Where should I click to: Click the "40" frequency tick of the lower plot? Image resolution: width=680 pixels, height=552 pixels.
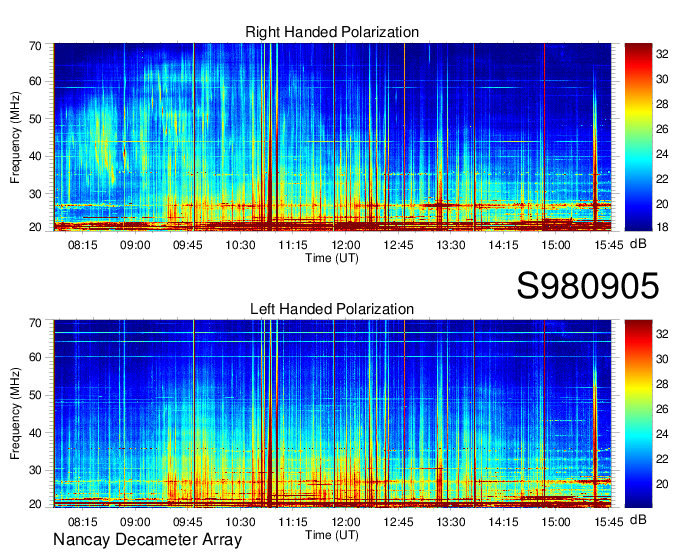(x=35, y=433)
